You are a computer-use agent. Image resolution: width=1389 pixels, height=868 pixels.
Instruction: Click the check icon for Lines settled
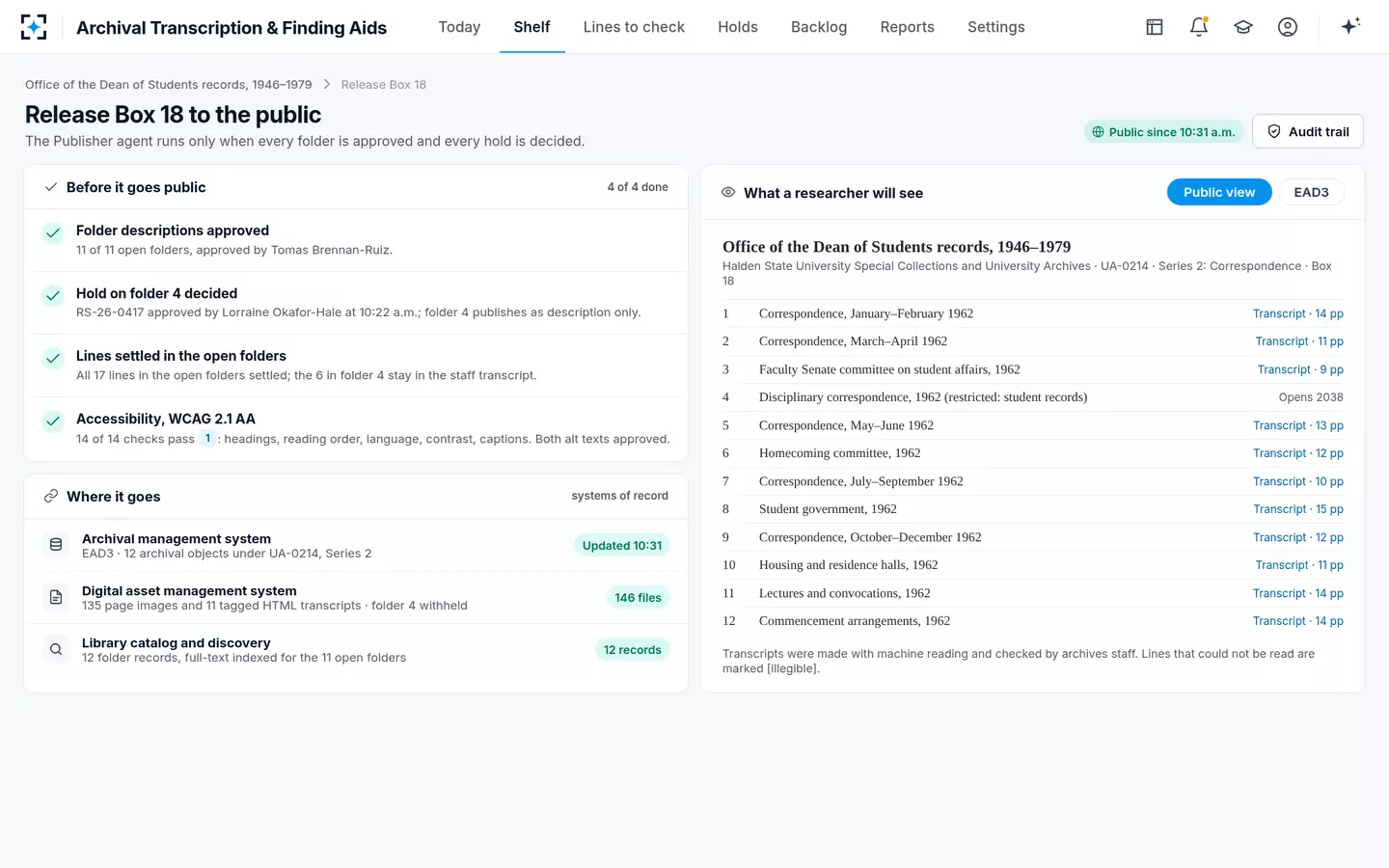tap(53, 358)
